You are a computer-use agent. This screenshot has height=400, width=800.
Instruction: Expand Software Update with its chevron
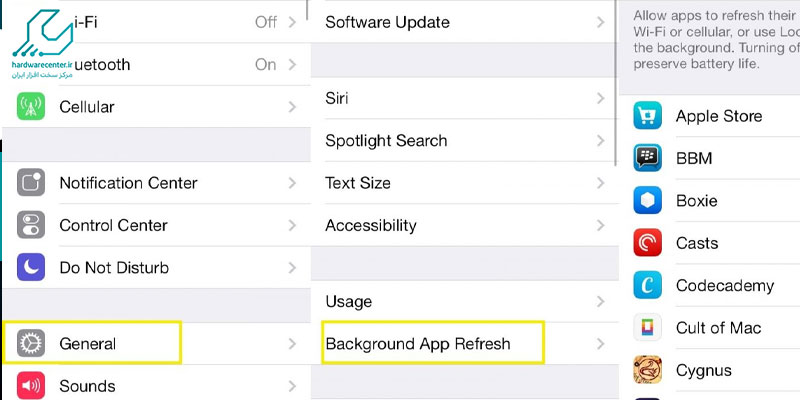[600, 22]
